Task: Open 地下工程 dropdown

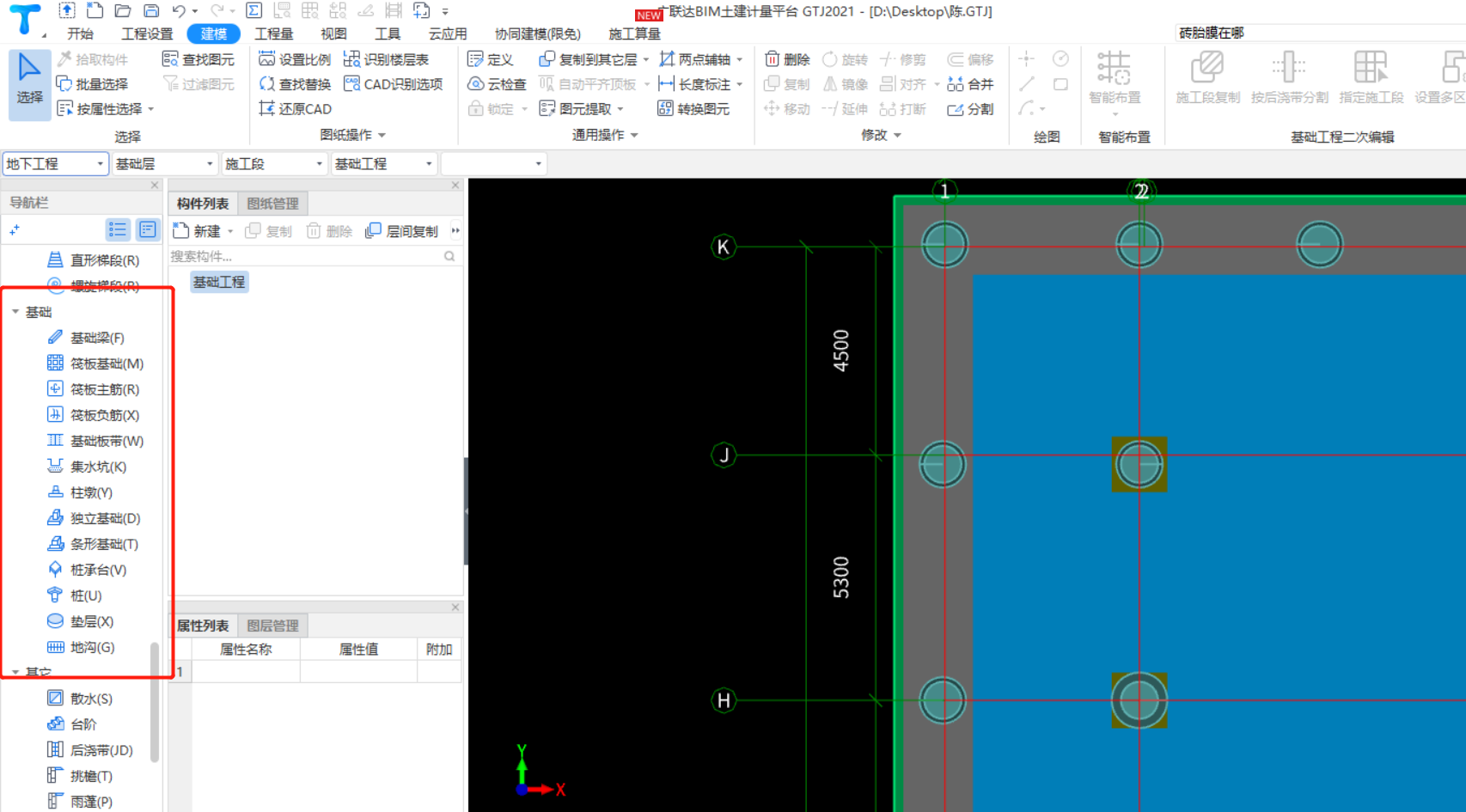Action: 55,163
